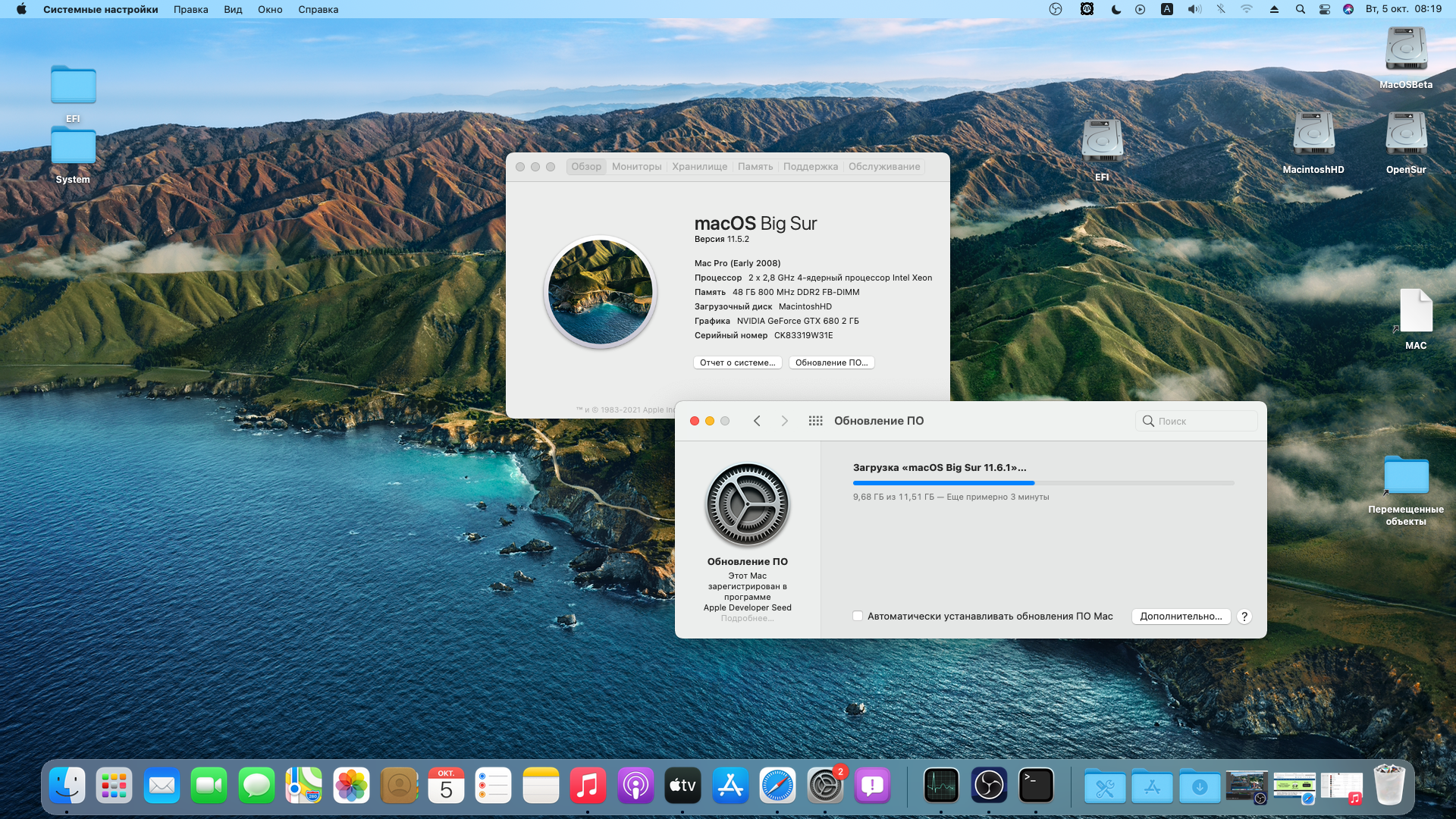This screenshot has width=1456, height=819.
Task: Open the Справка menu
Action: pyautogui.click(x=318, y=9)
